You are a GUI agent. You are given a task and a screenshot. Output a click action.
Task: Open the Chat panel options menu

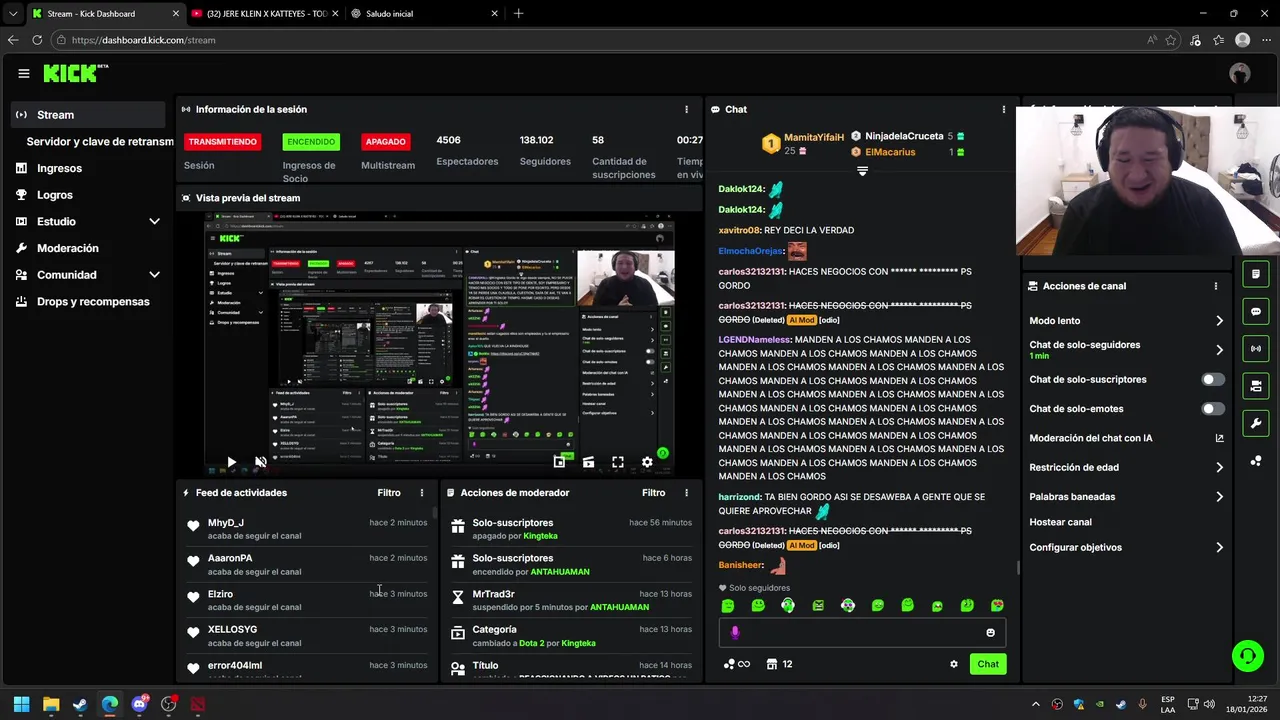[1004, 109]
